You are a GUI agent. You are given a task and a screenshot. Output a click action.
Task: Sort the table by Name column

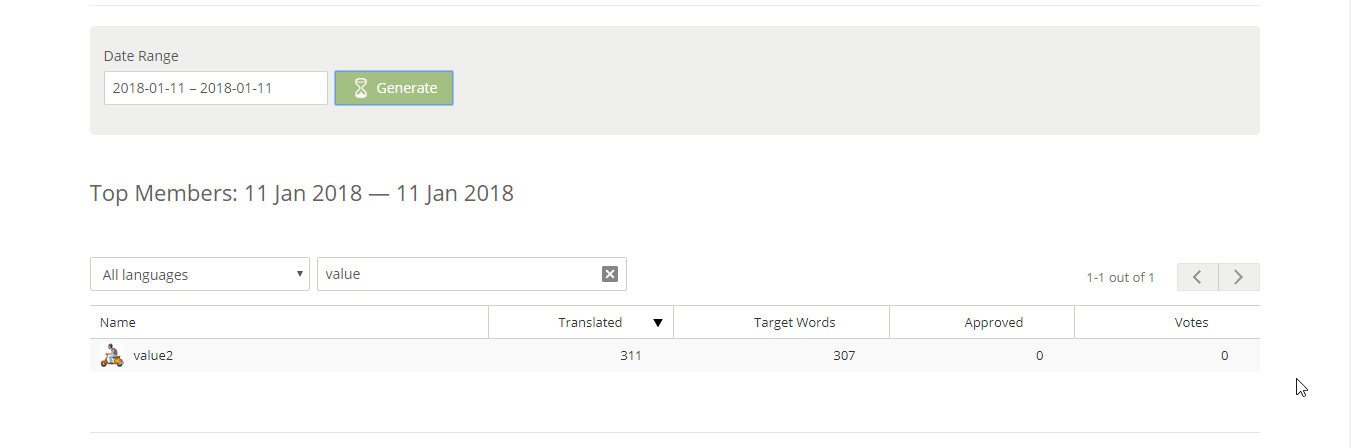click(118, 323)
